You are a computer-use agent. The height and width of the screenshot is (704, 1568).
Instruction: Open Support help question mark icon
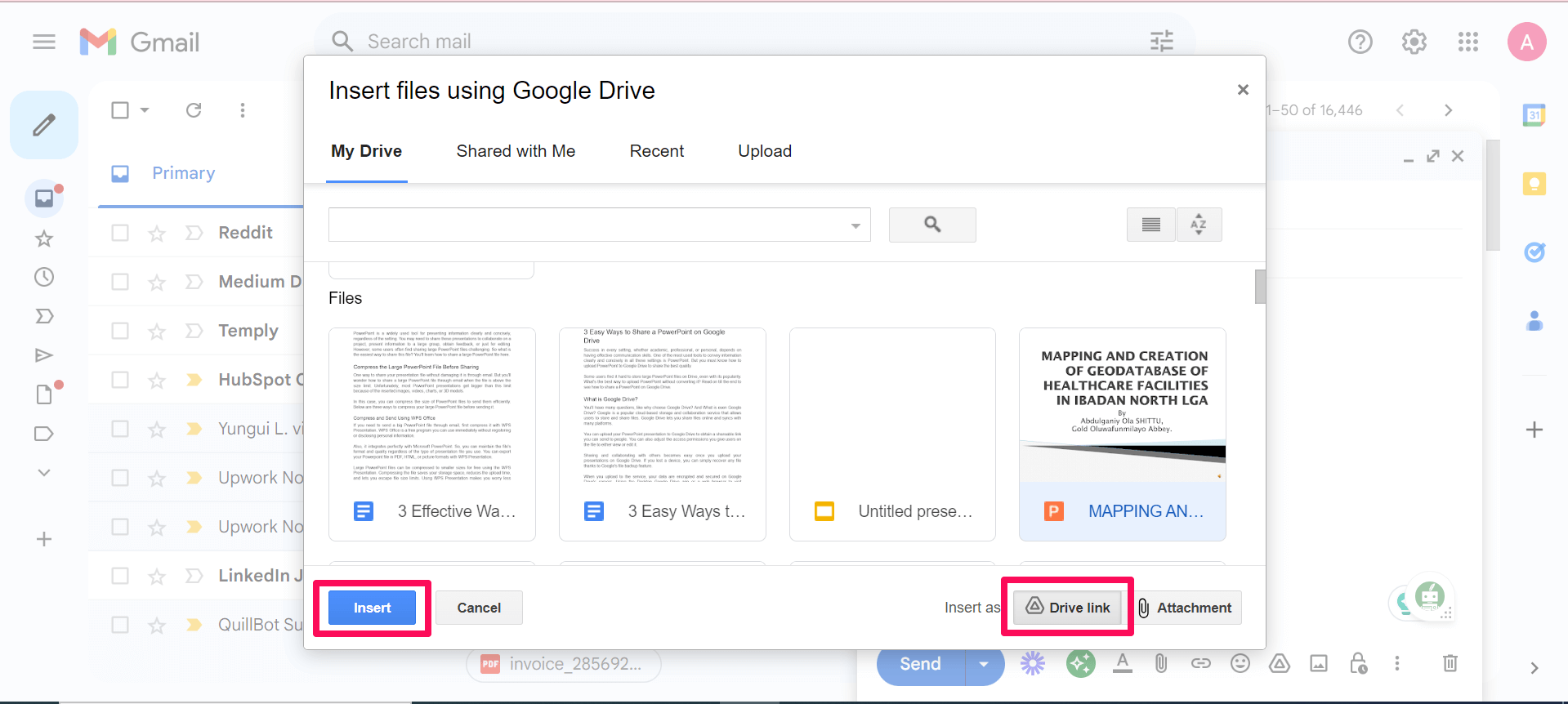click(1360, 42)
